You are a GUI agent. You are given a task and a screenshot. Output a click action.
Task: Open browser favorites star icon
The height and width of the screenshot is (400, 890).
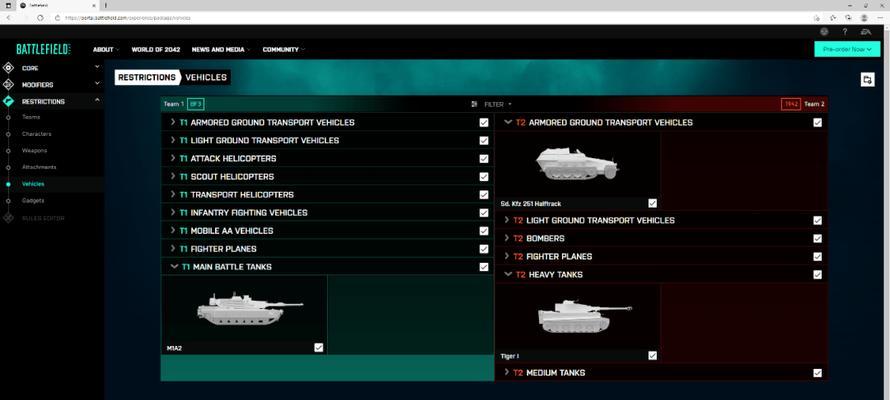point(833,18)
